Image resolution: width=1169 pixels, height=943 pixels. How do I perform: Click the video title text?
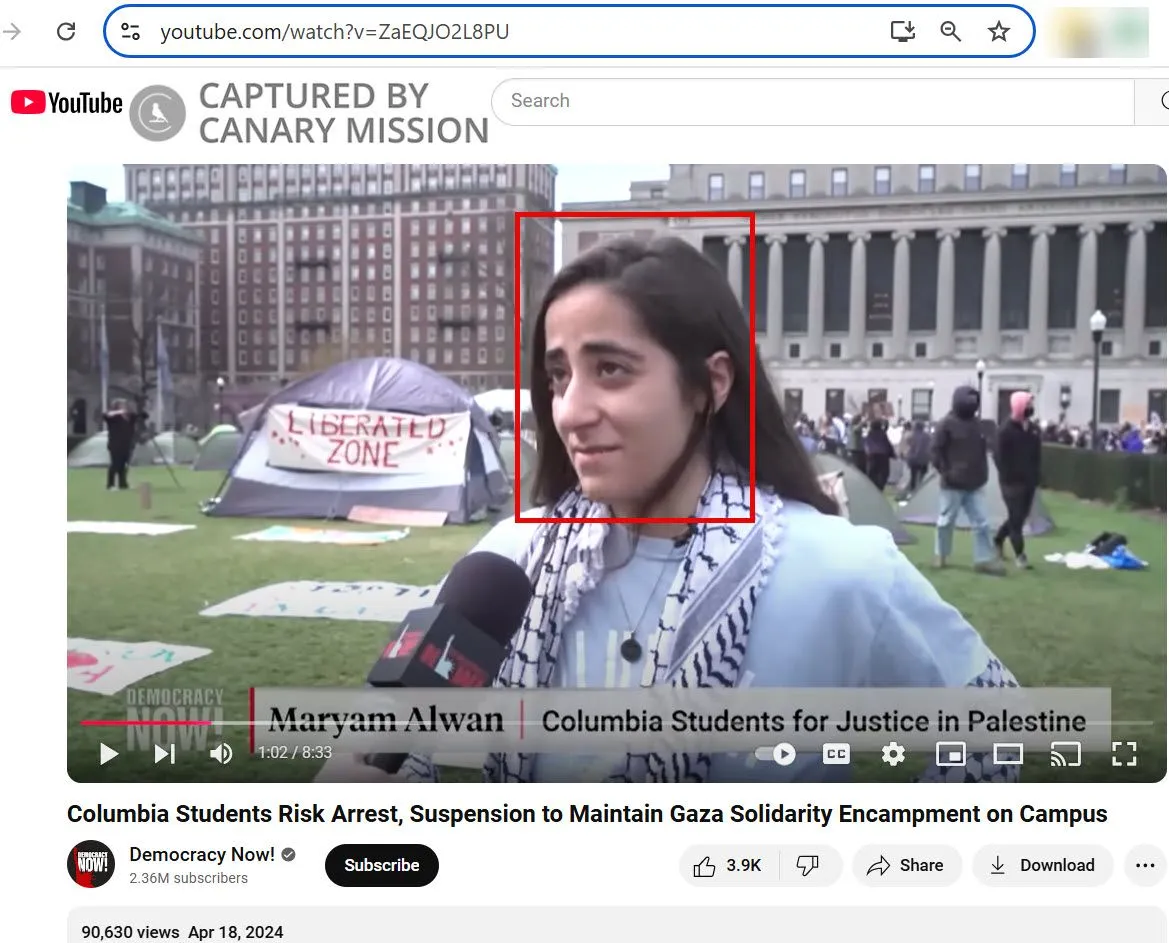587,813
